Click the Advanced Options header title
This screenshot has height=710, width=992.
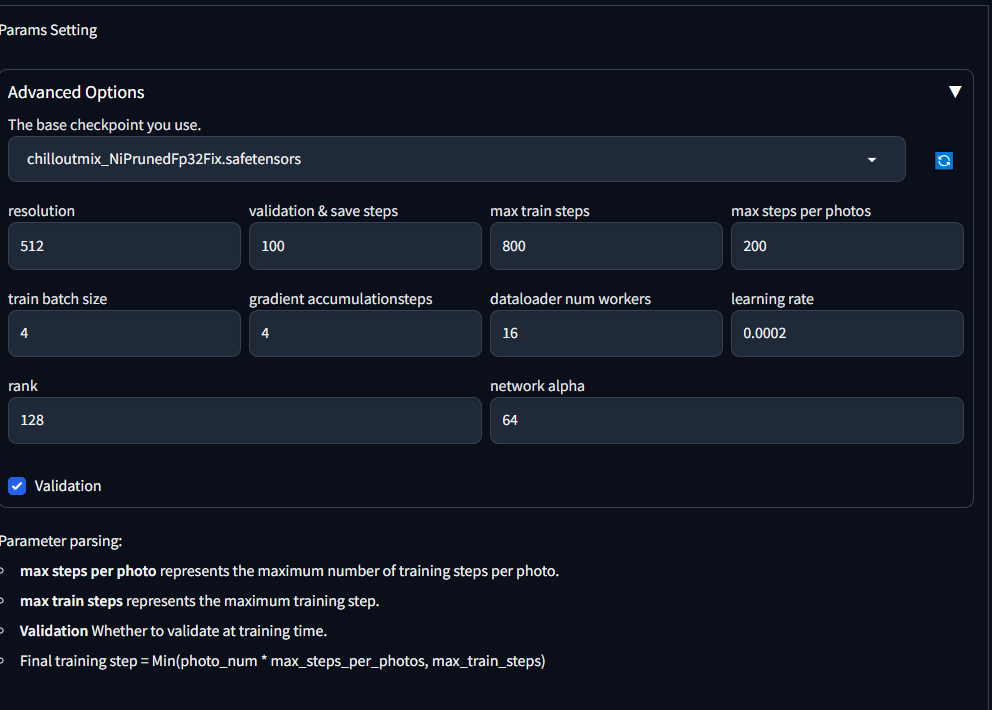[x=76, y=92]
